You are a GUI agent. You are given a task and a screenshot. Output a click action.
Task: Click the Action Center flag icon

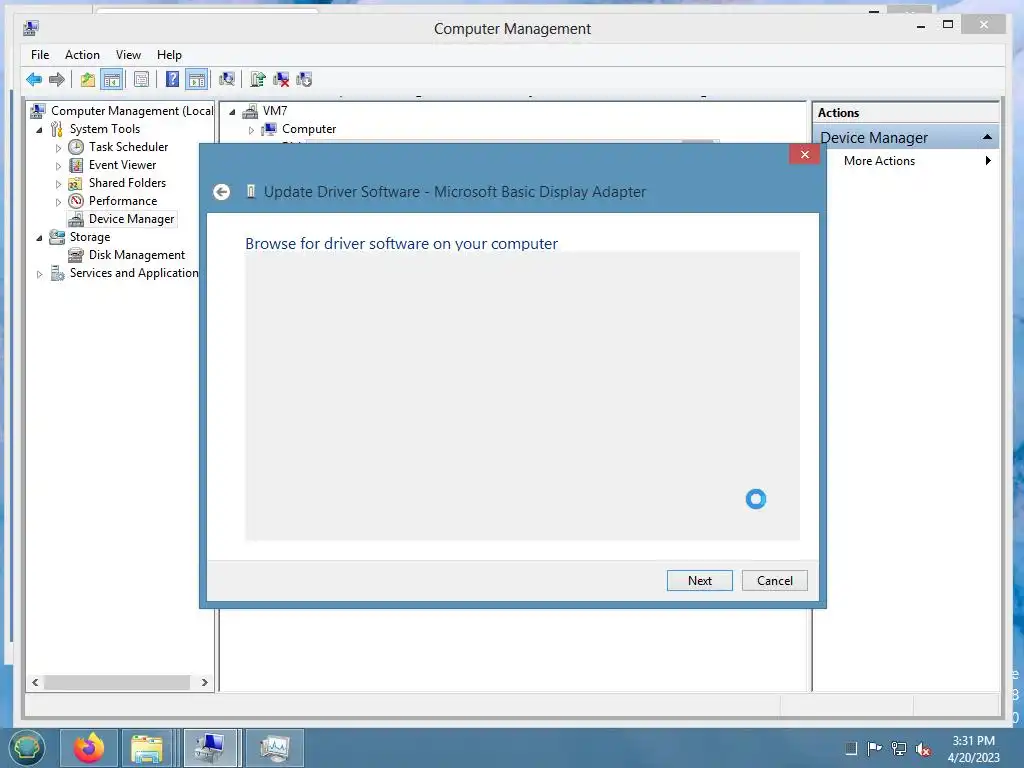click(874, 749)
